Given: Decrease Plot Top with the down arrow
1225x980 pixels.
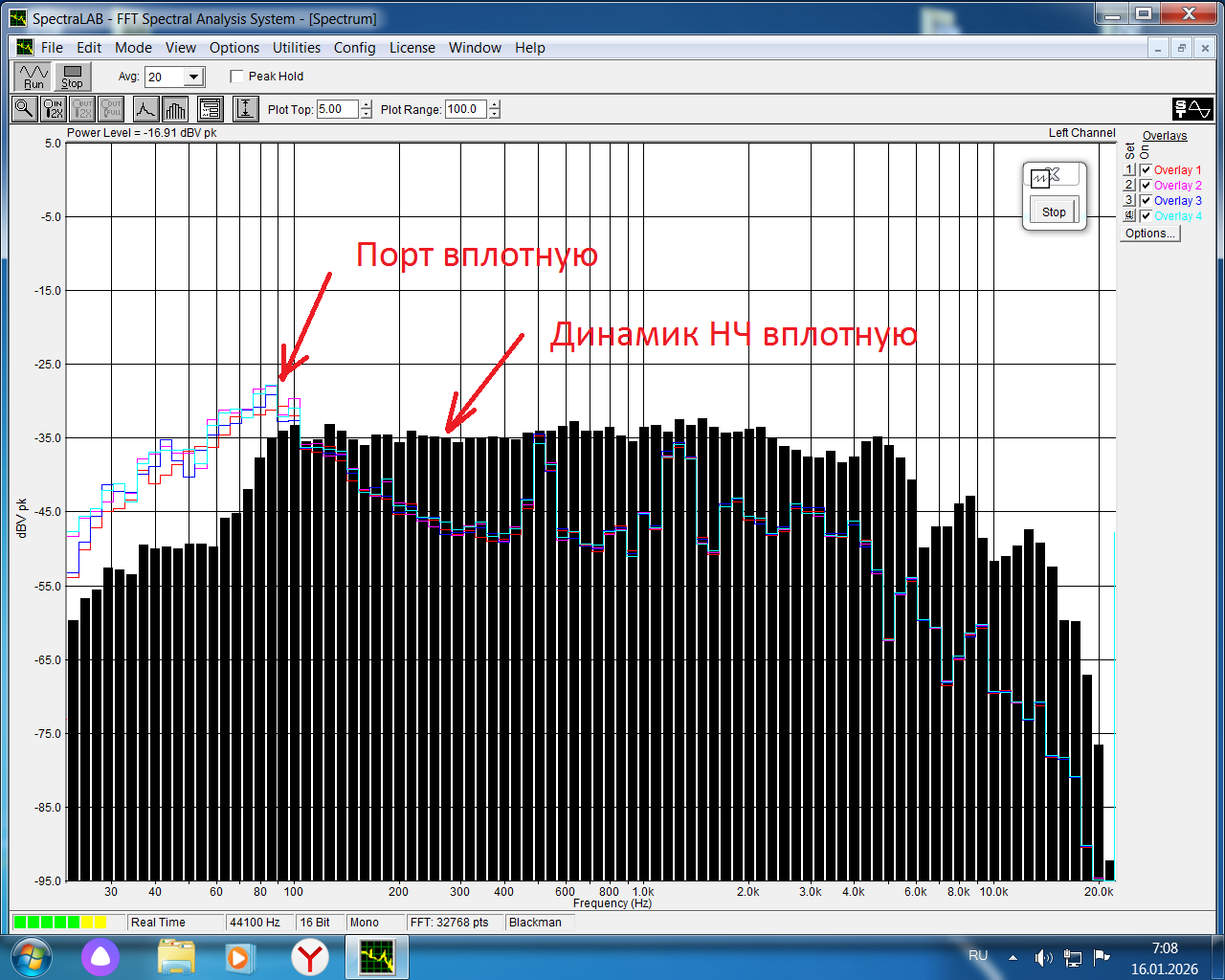Looking at the screenshot, I should pos(367,114).
